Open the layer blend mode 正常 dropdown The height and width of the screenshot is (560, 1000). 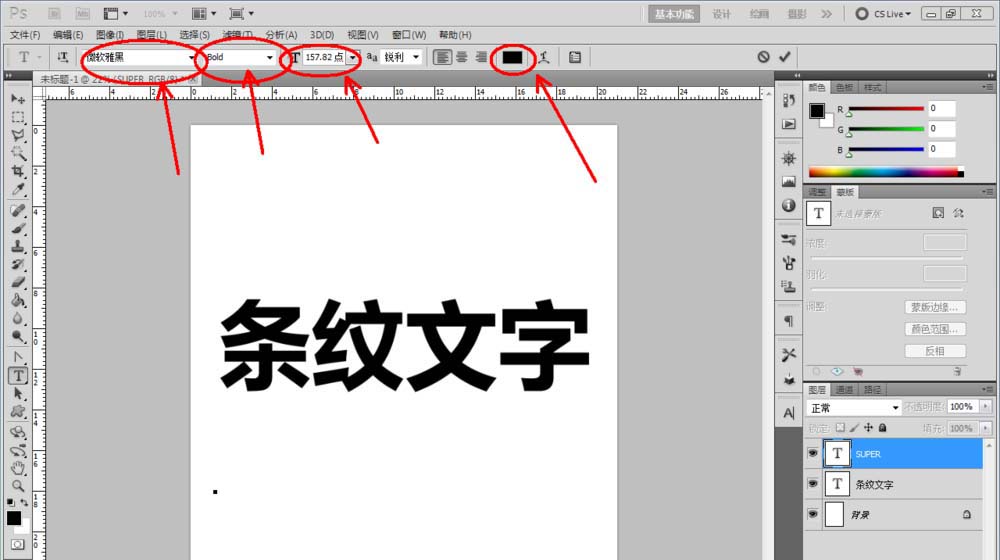click(854, 408)
